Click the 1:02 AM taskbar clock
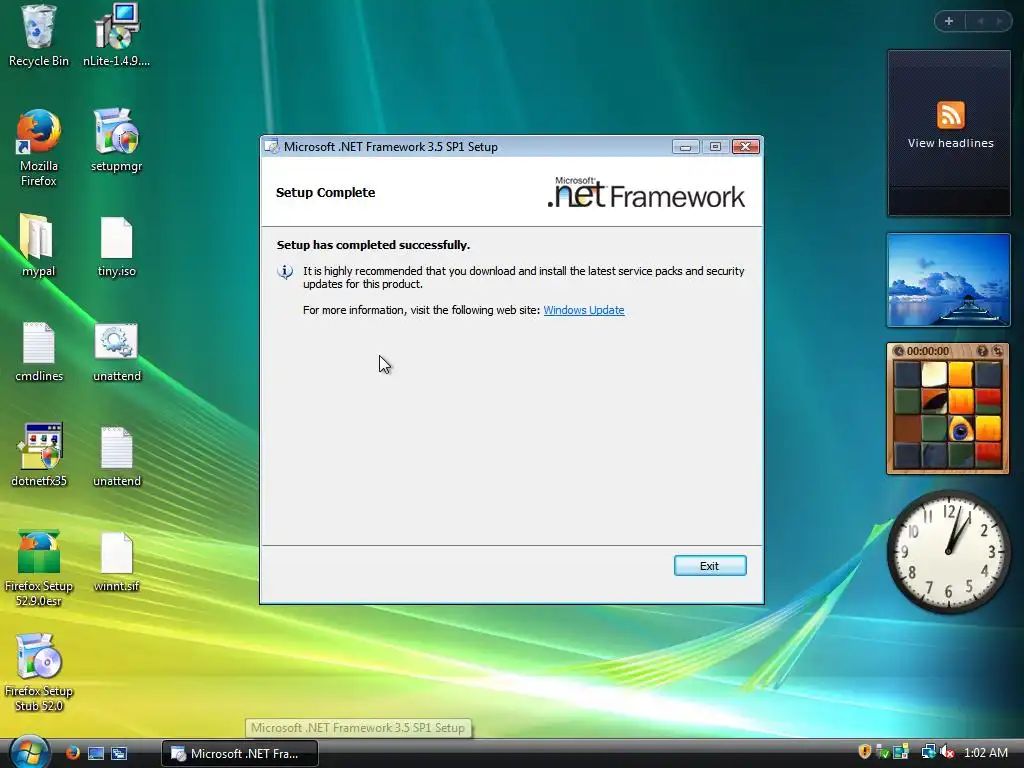This screenshot has height=768, width=1024. click(x=985, y=752)
